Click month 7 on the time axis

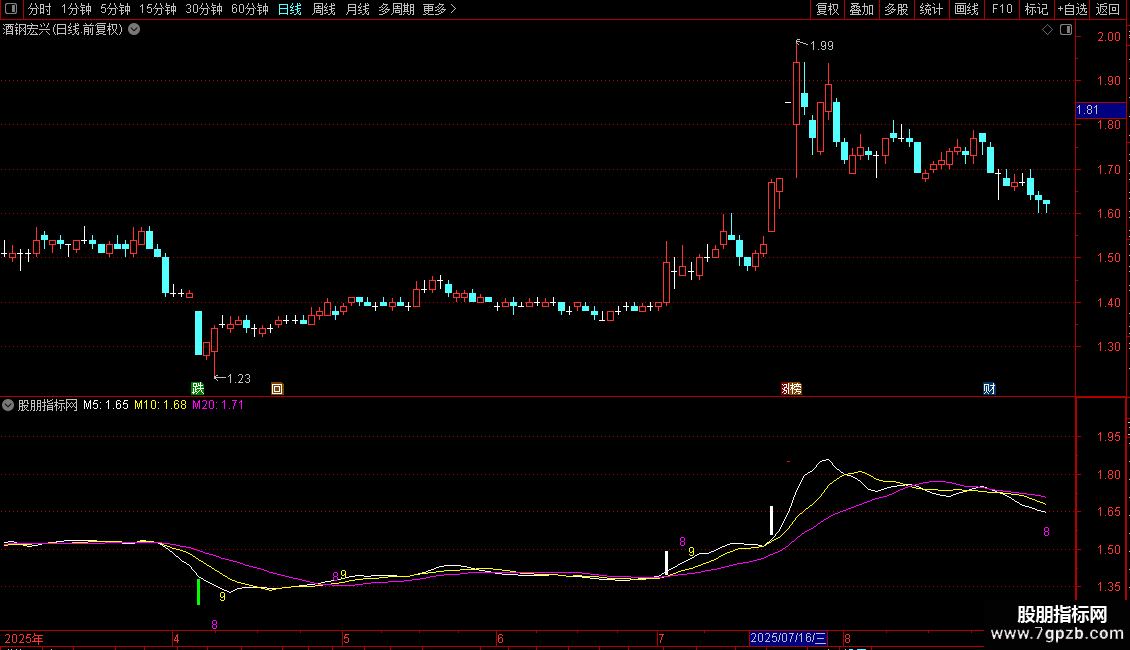pos(661,638)
